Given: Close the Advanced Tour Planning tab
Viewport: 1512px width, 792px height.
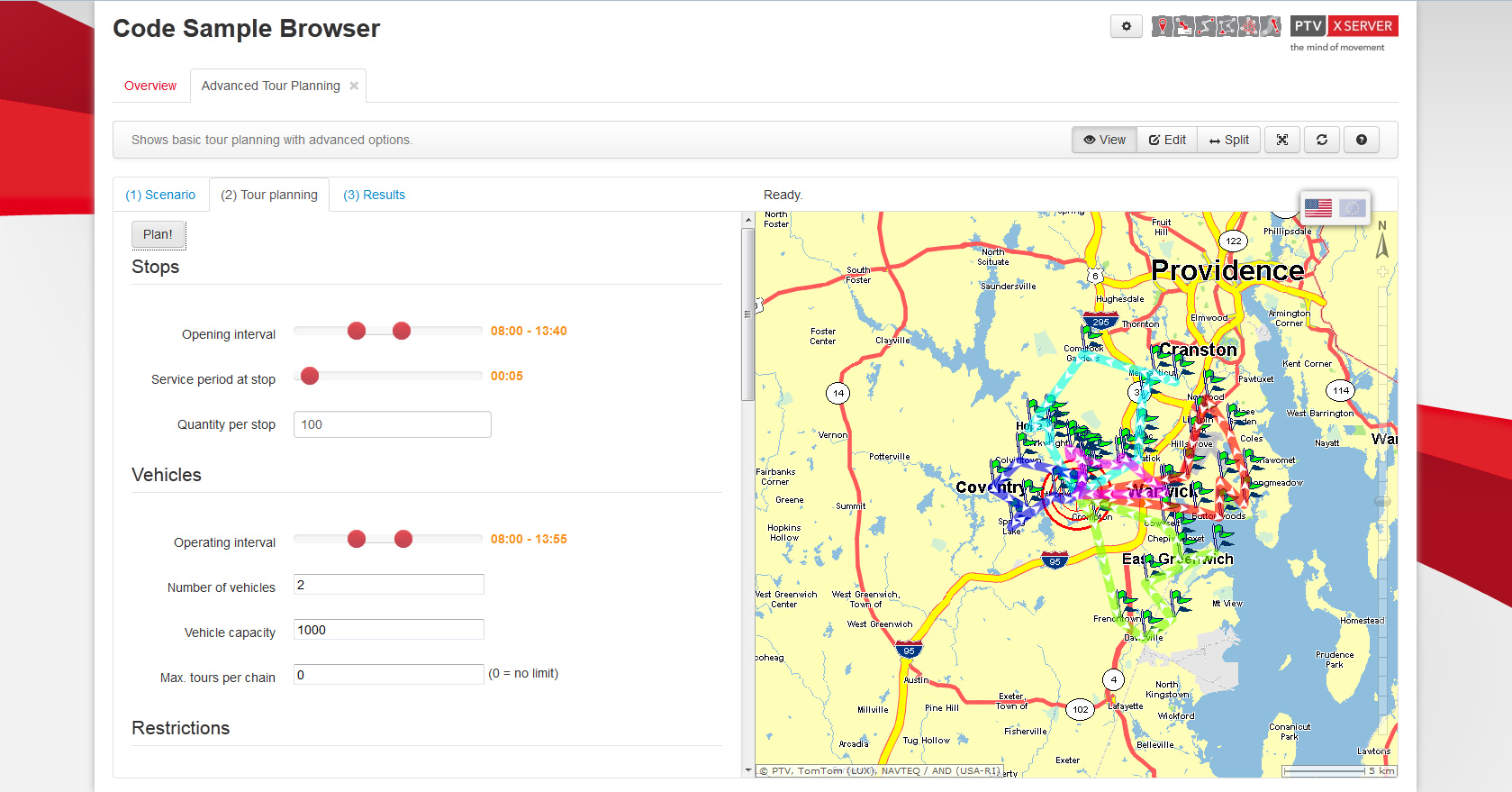Looking at the screenshot, I should (354, 86).
